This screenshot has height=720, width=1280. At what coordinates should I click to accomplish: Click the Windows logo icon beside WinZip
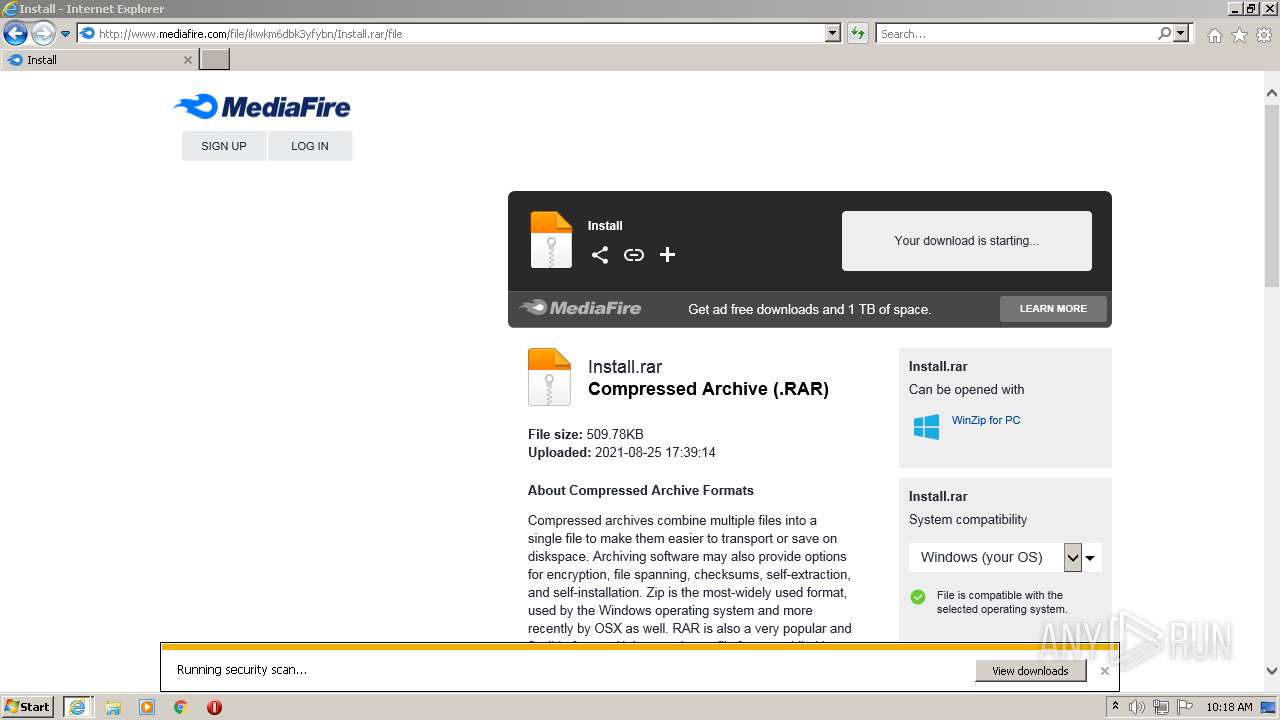[926, 427]
